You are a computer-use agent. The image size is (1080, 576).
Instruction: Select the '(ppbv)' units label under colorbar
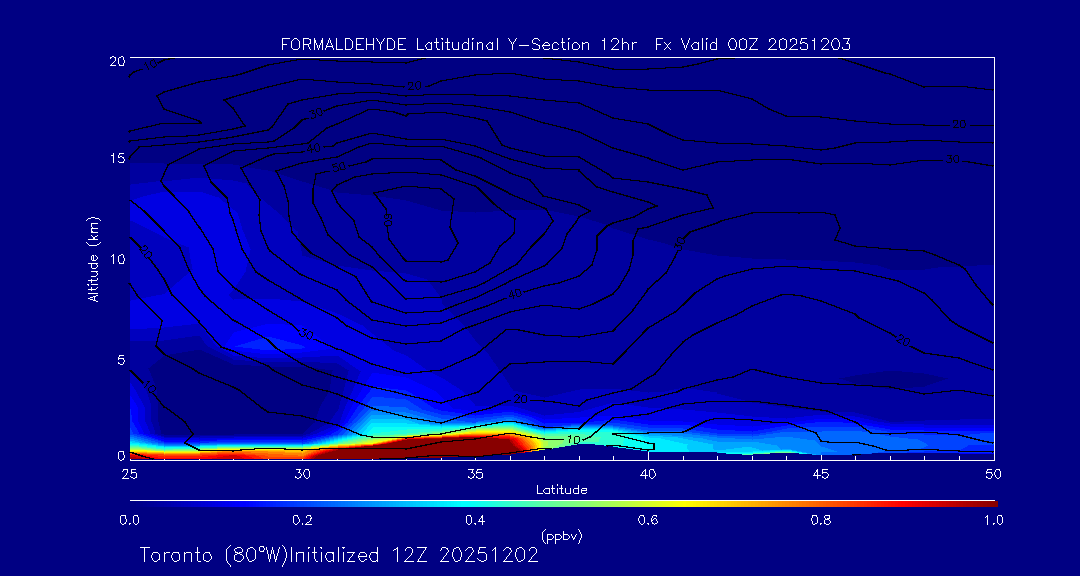pyautogui.click(x=562, y=535)
